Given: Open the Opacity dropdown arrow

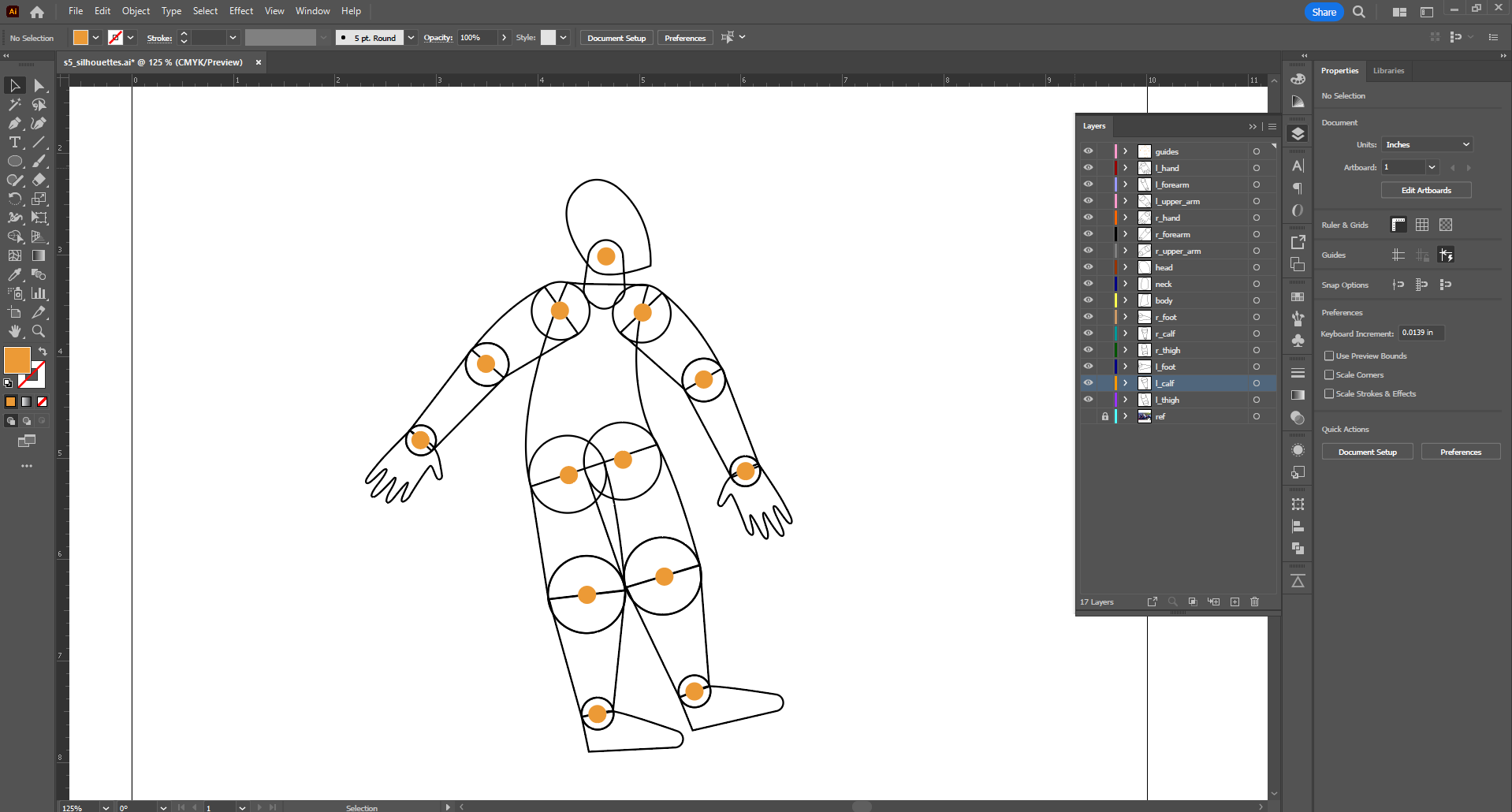Looking at the screenshot, I should pyautogui.click(x=505, y=38).
